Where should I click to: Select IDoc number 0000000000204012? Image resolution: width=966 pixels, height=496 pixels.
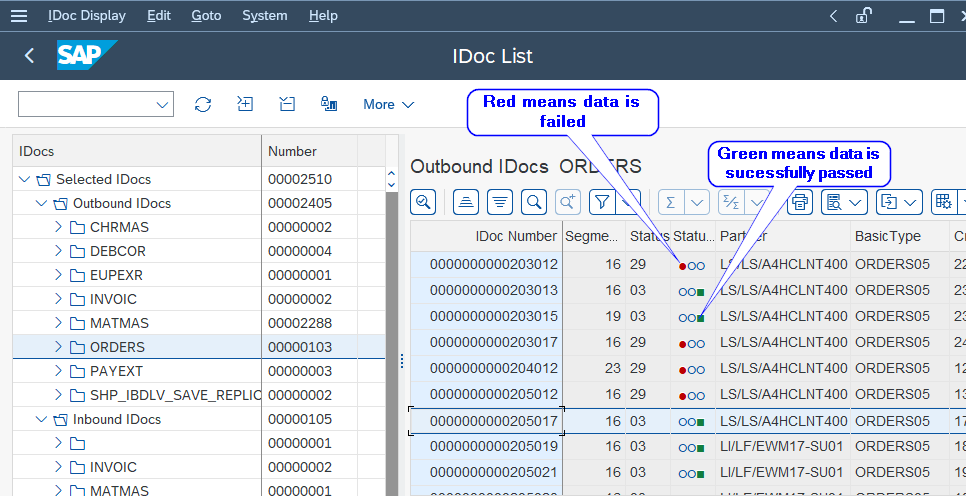(494, 368)
